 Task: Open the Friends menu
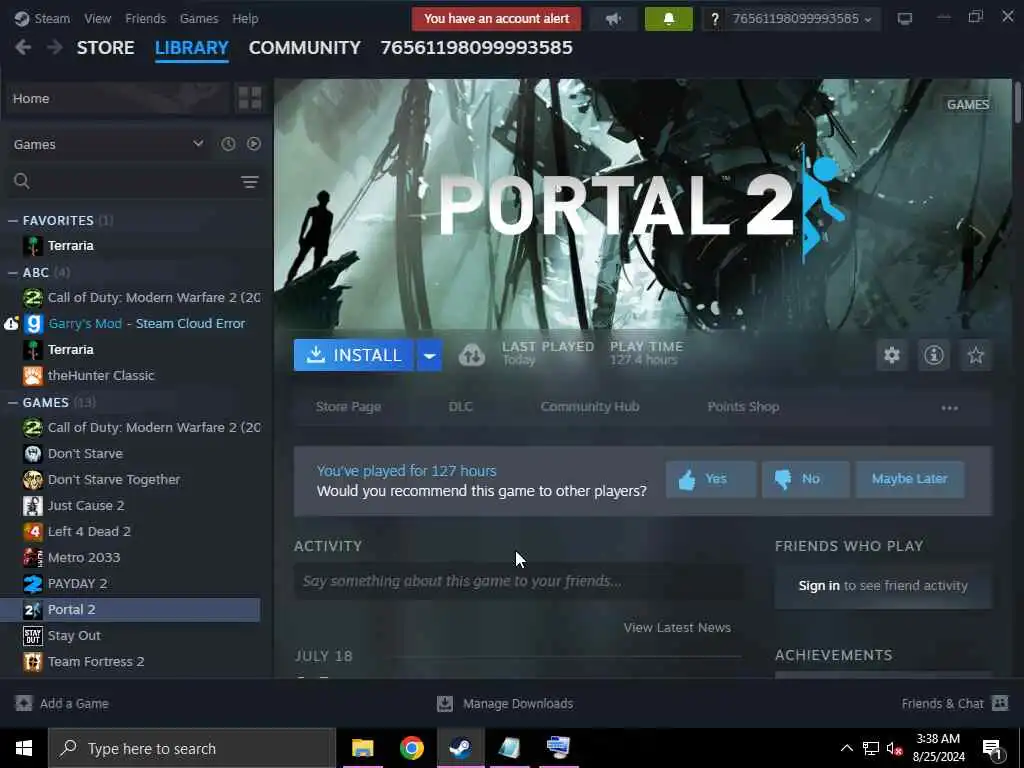click(x=145, y=18)
